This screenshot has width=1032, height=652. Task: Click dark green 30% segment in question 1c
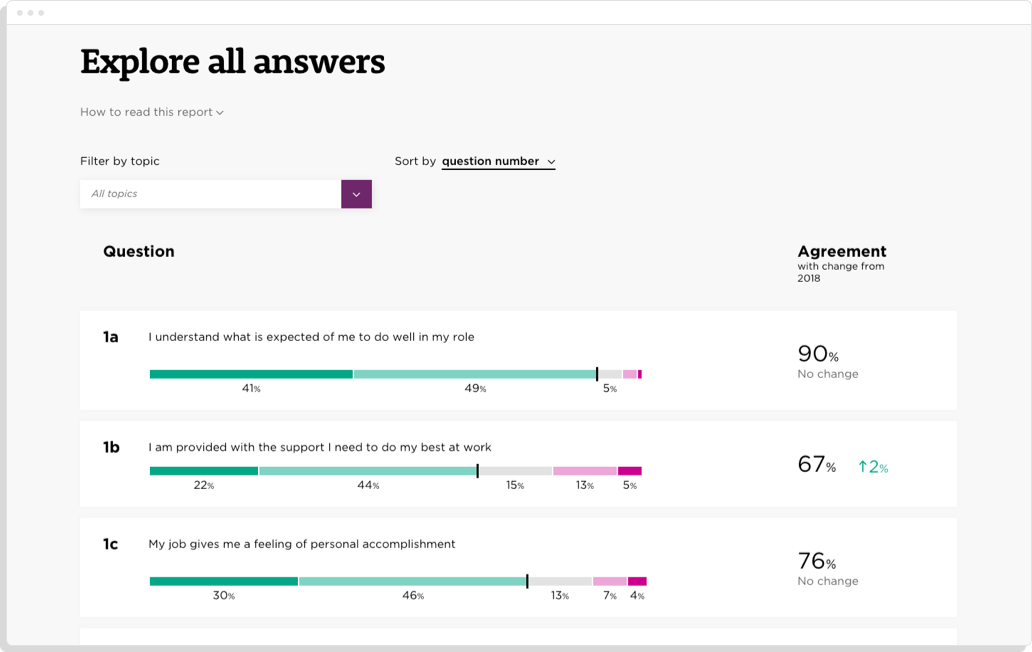(x=224, y=581)
